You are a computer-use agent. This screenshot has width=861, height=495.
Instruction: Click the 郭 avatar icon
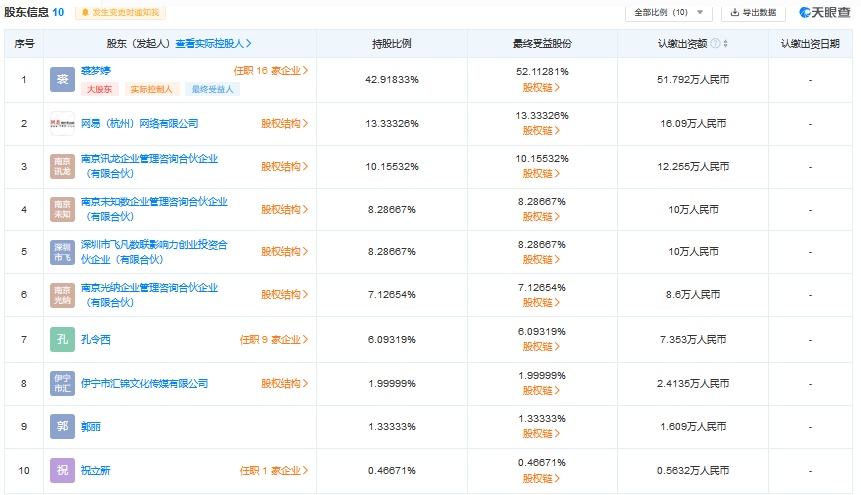click(x=62, y=426)
